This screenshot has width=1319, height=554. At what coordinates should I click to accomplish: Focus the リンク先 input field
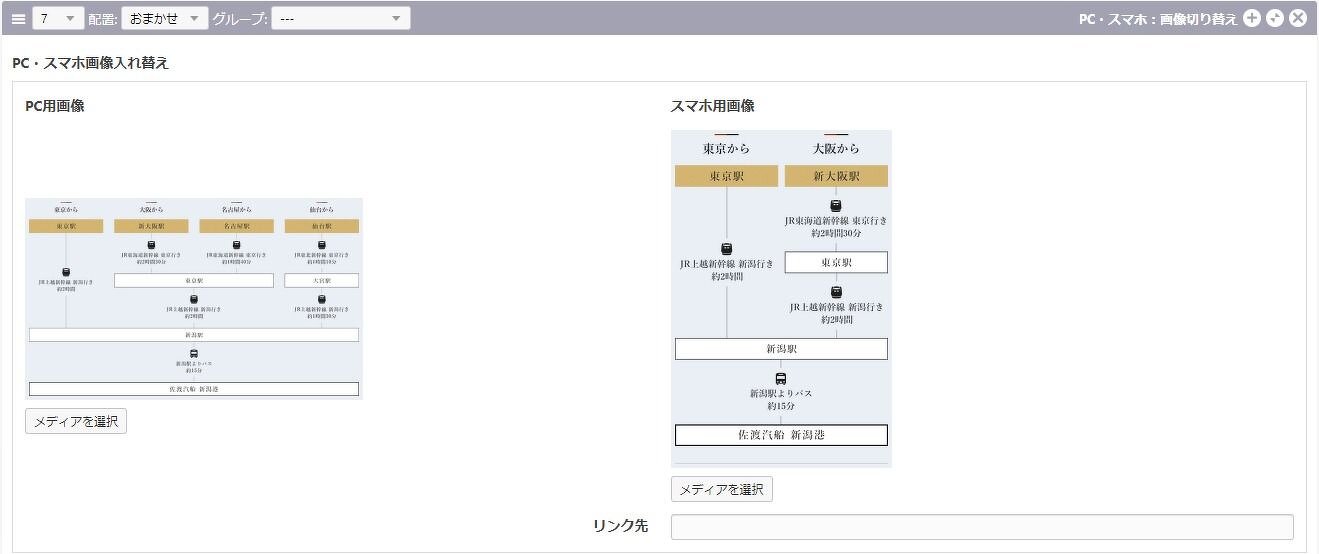pos(981,527)
